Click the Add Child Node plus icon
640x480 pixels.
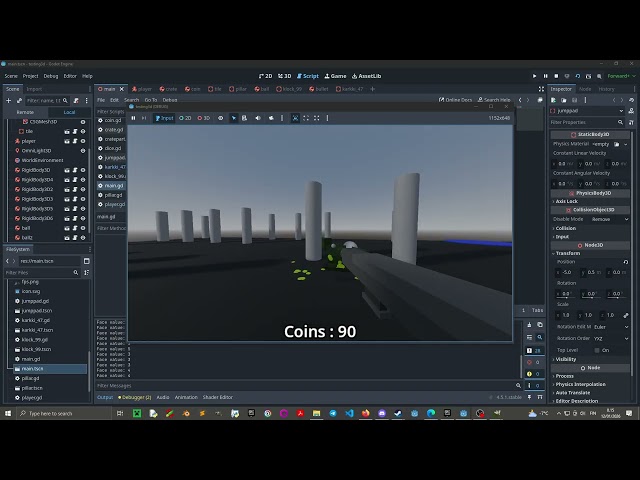(9, 100)
